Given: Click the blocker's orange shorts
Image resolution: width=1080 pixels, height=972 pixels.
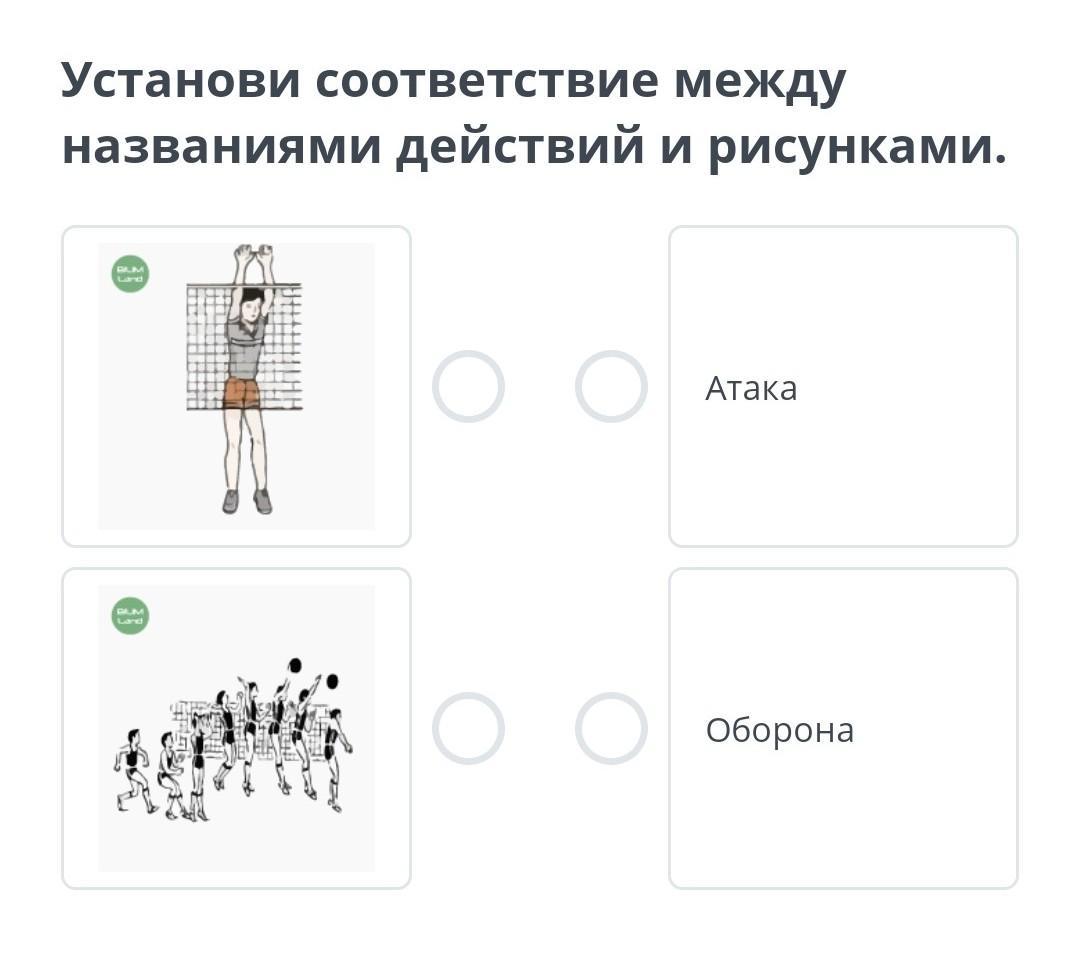Looking at the screenshot, I should click(x=242, y=393).
